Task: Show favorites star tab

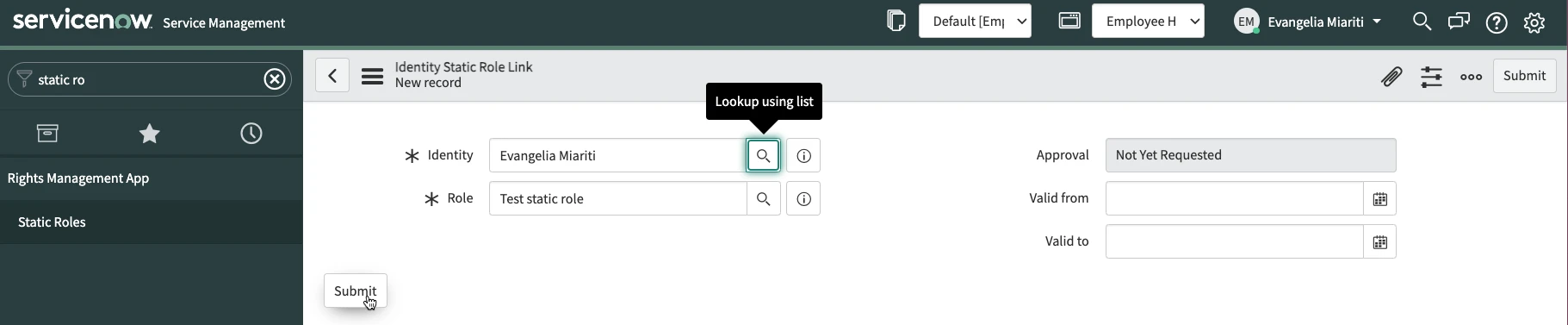Action: pos(149,133)
